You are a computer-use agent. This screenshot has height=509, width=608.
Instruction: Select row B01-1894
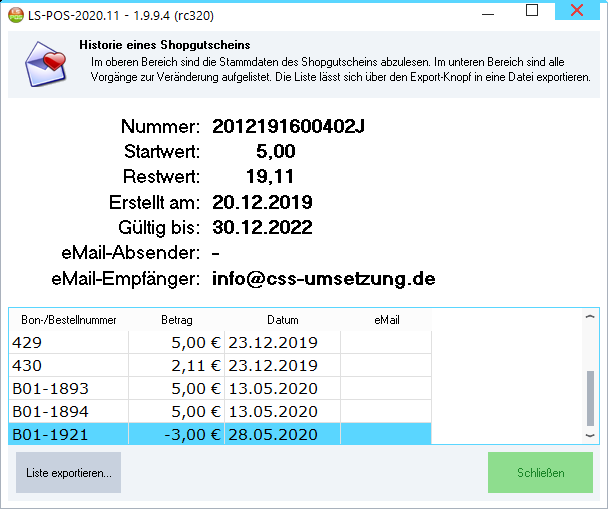pos(220,411)
